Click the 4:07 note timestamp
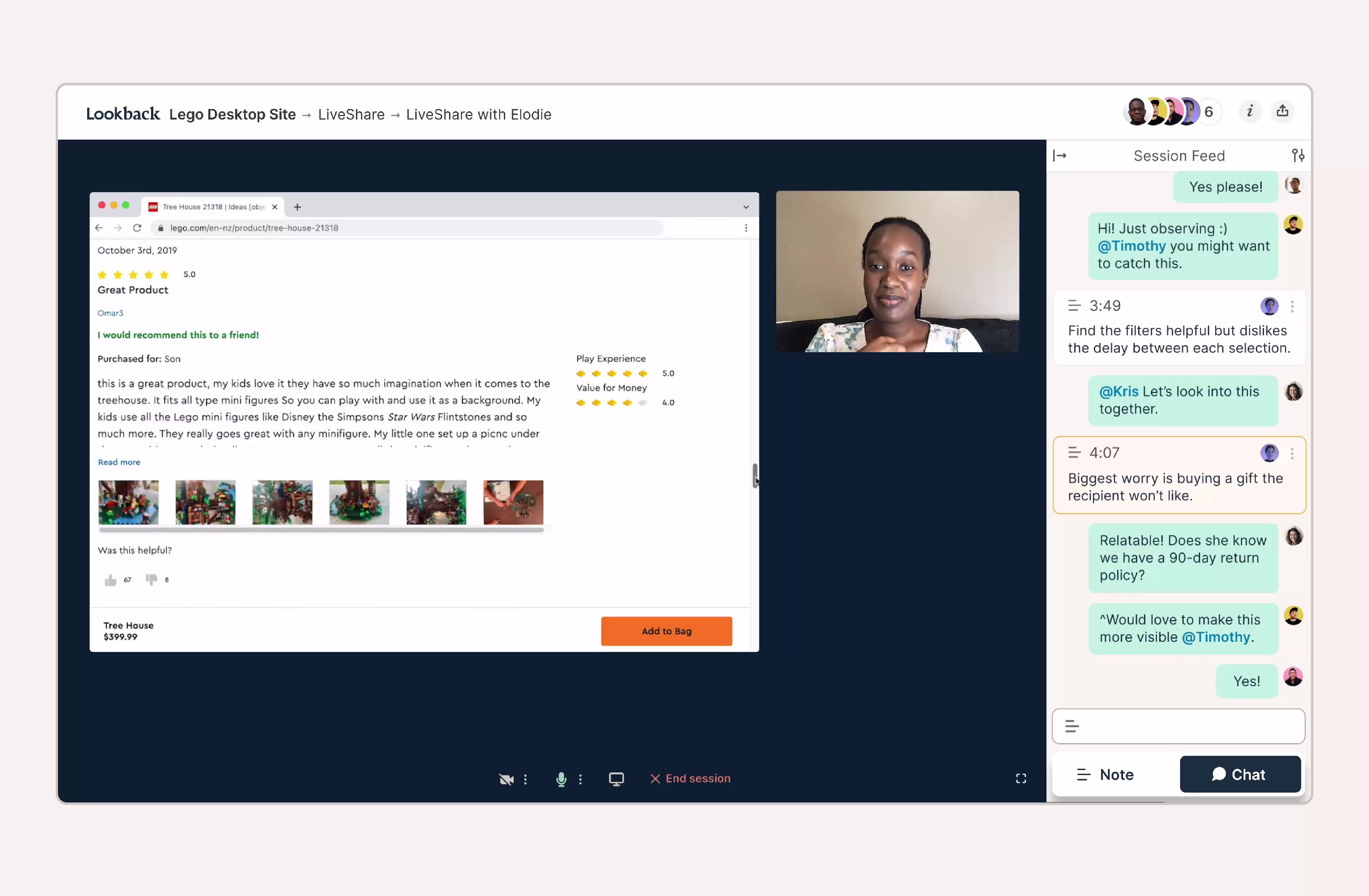 [1104, 453]
